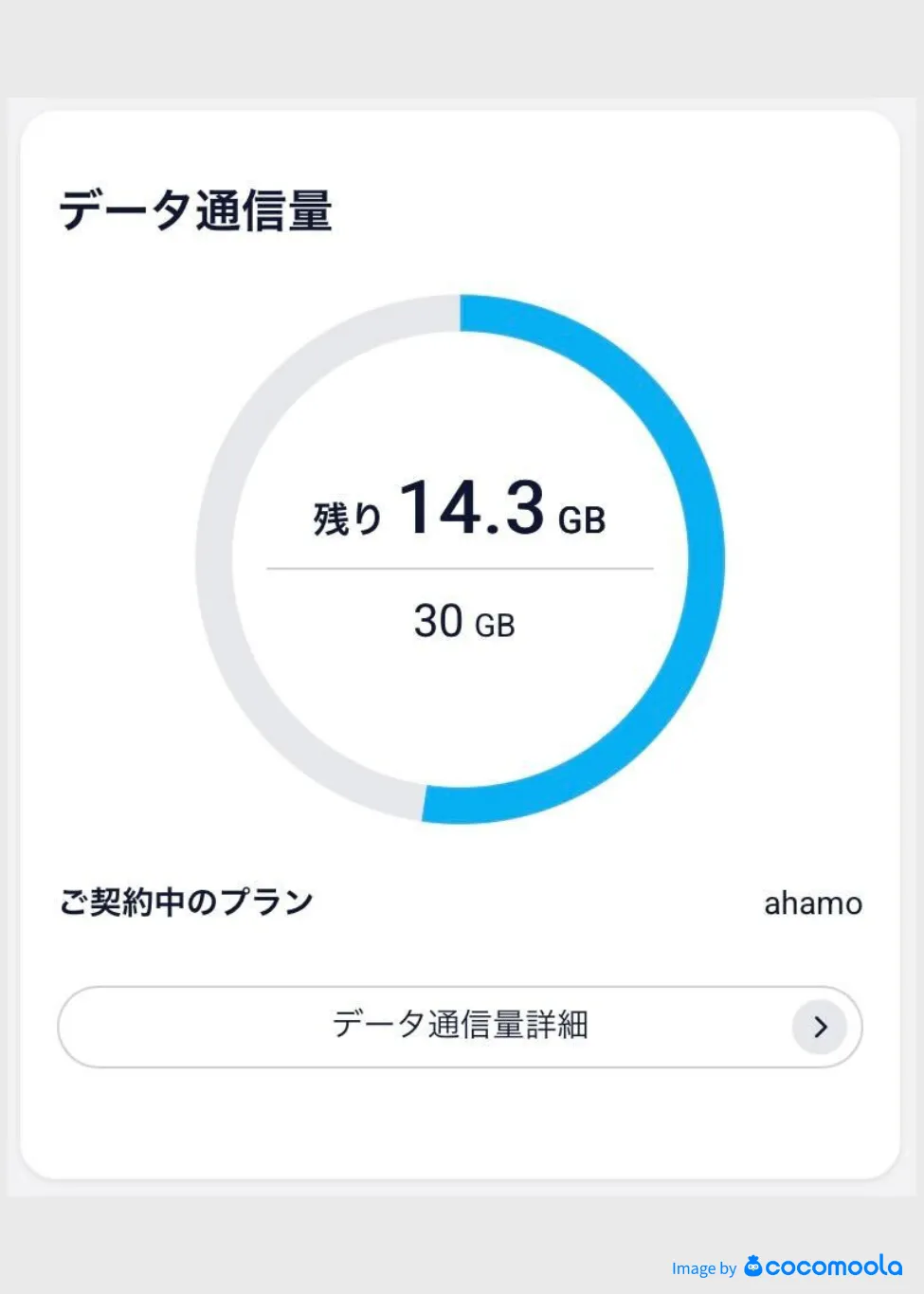
Task: Click the cocomoola mascot icon
Action: [753, 1266]
